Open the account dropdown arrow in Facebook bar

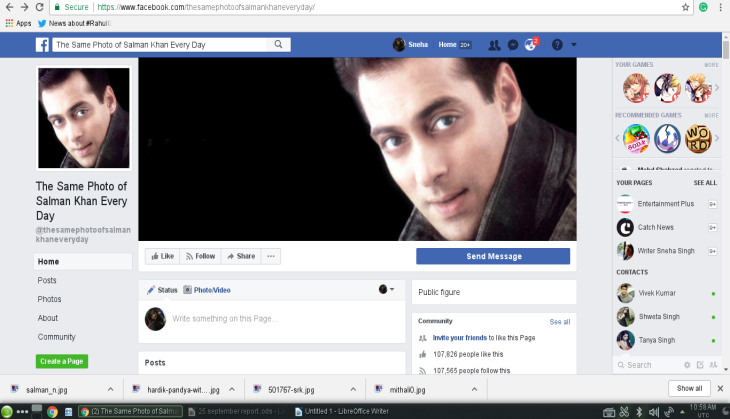click(574, 45)
